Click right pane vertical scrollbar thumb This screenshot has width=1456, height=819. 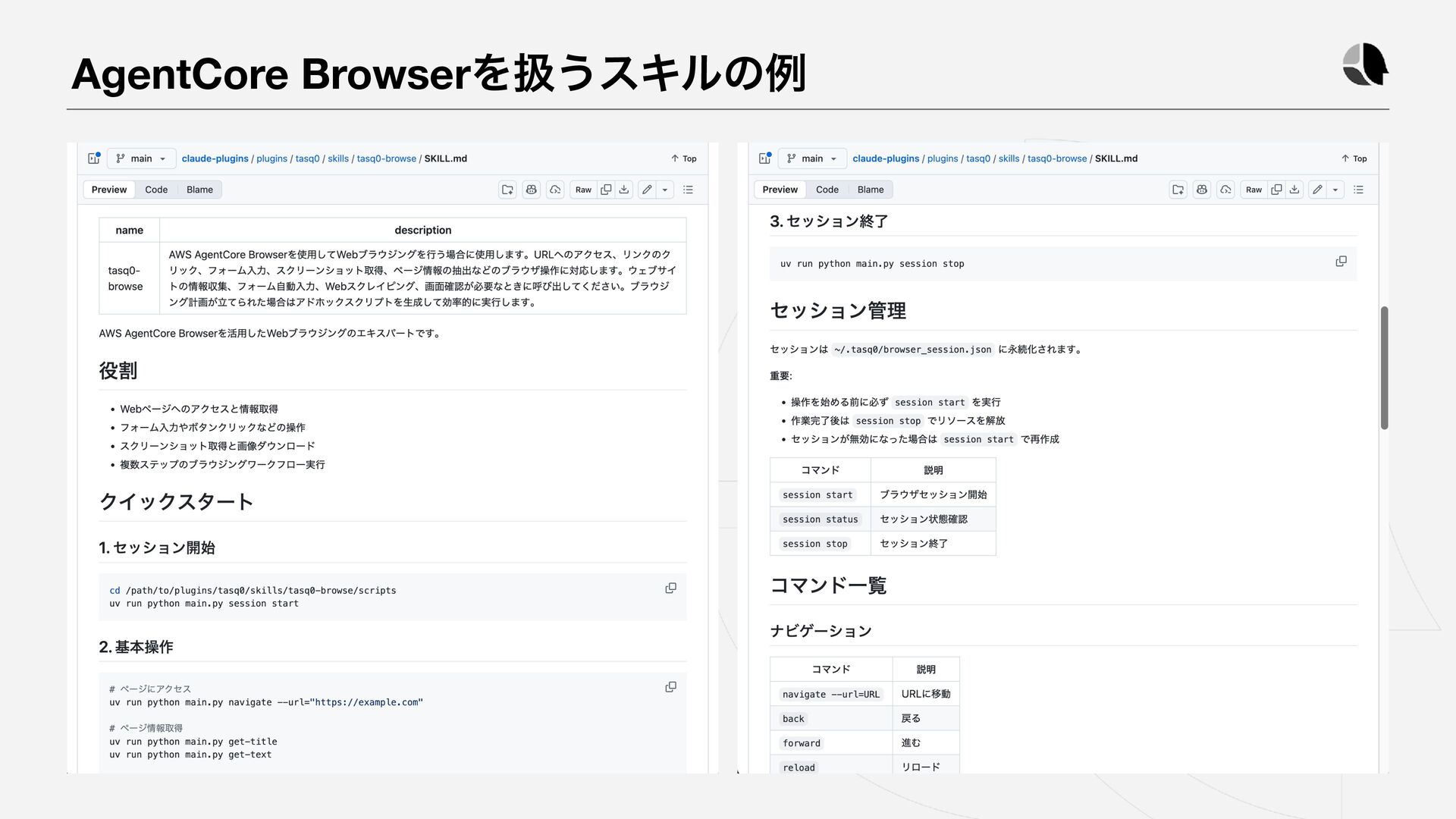(1384, 368)
